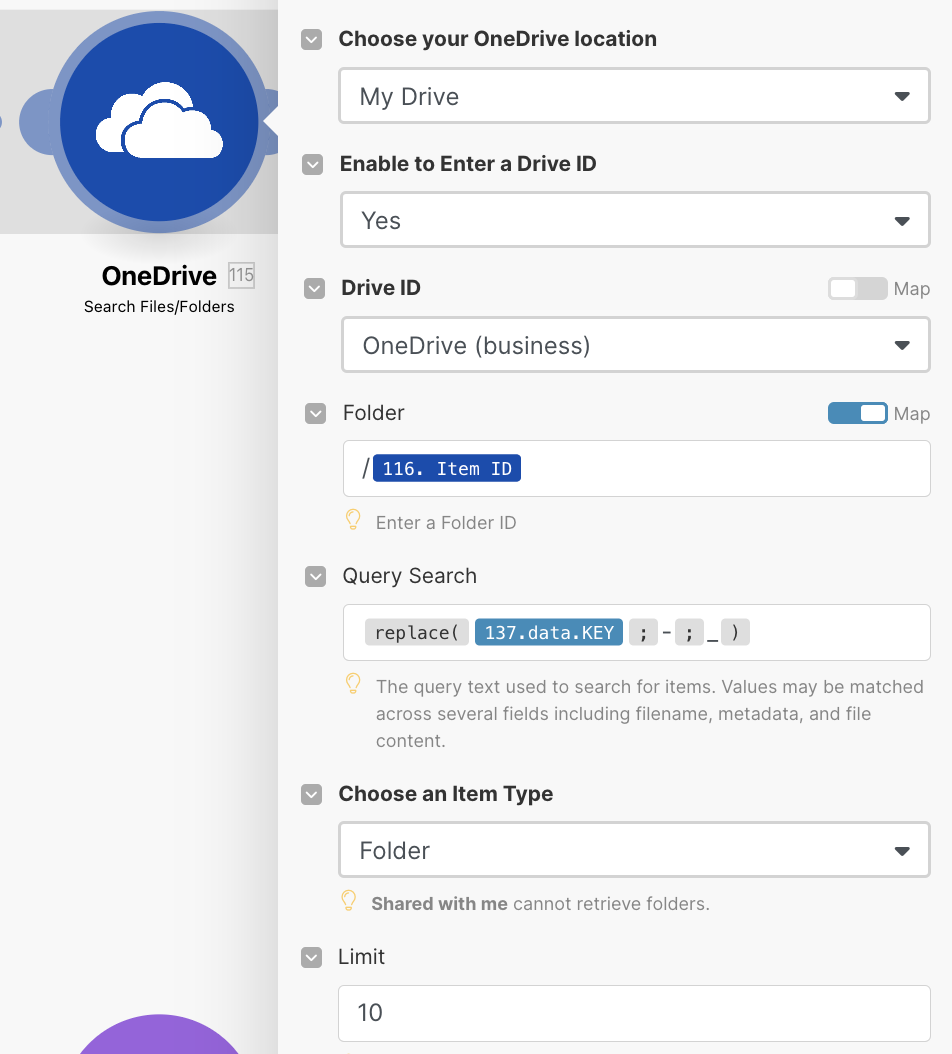Click the purple module circle below OneDrive
The height and width of the screenshot is (1054, 952).
pos(159,1034)
